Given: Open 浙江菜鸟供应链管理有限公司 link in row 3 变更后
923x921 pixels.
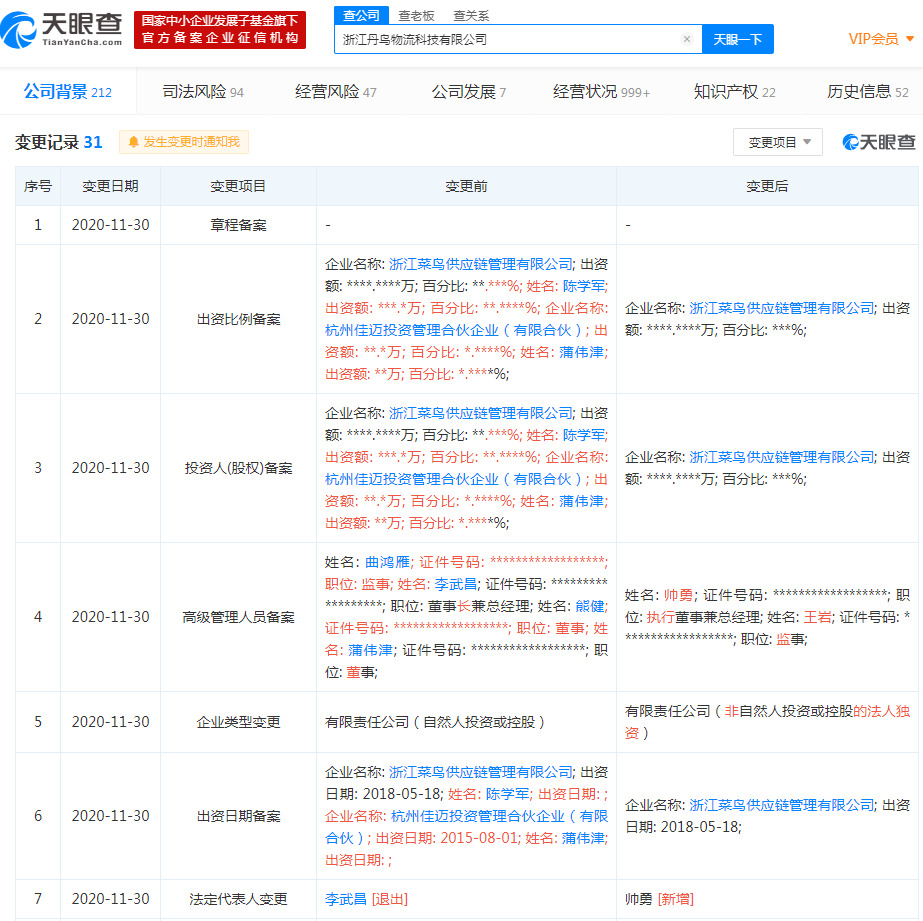Looking at the screenshot, I should pos(781,457).
